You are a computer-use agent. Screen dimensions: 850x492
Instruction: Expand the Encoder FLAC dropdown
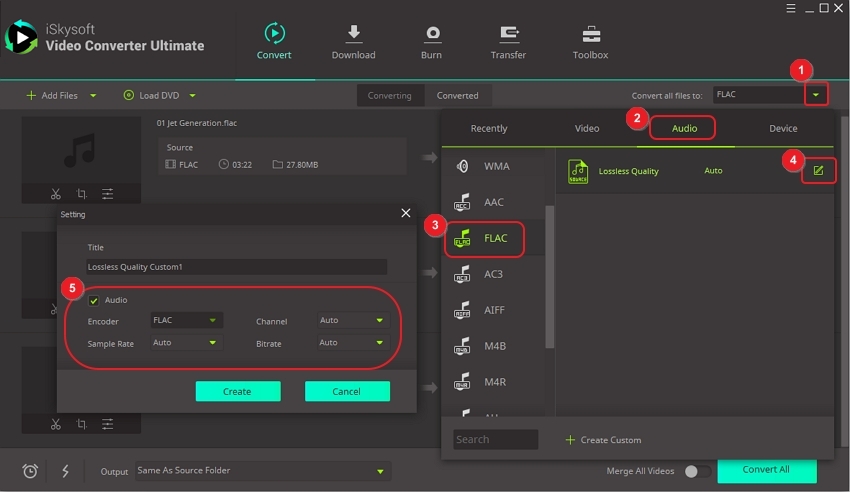point(186,321)
